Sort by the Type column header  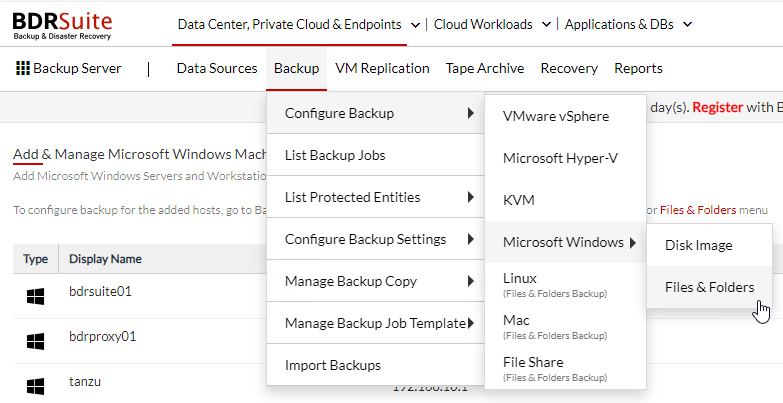click(x=35, y=259)
